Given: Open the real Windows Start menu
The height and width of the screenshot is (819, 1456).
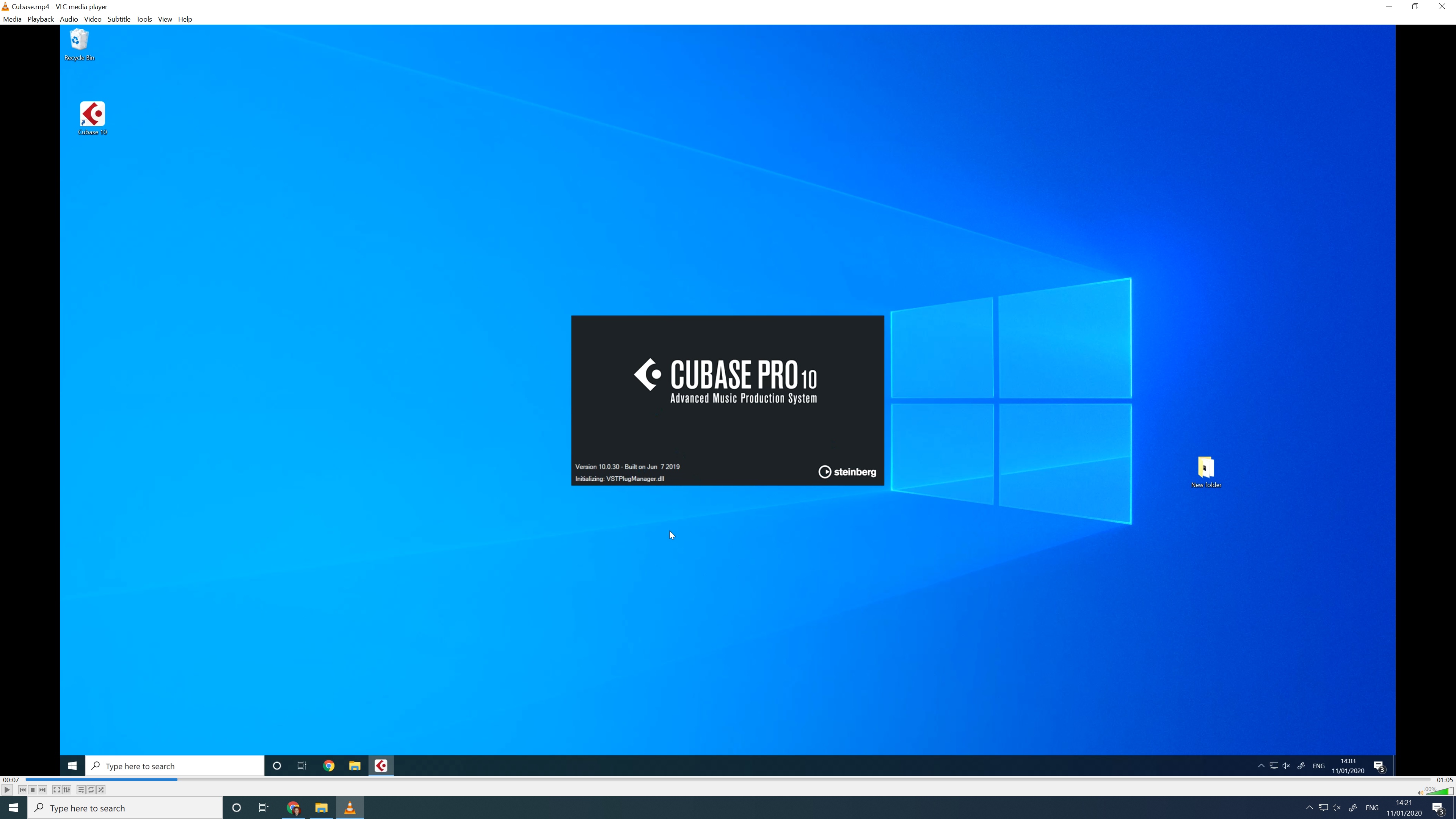Looking at the screenshot, I should point(14,808).
